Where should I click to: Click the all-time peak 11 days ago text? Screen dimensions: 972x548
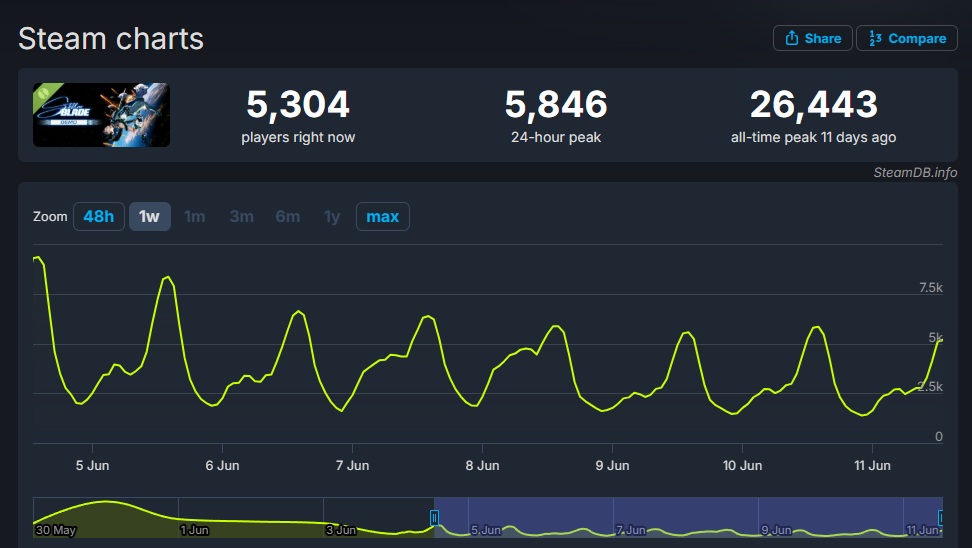[x=813, y=137]
